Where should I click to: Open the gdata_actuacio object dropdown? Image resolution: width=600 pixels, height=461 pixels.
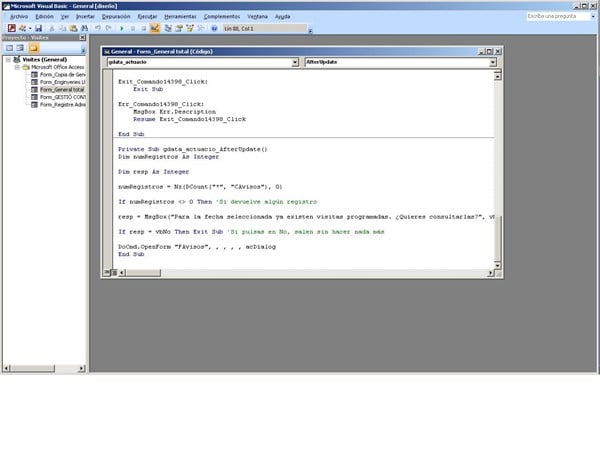[x=294, y=62]
